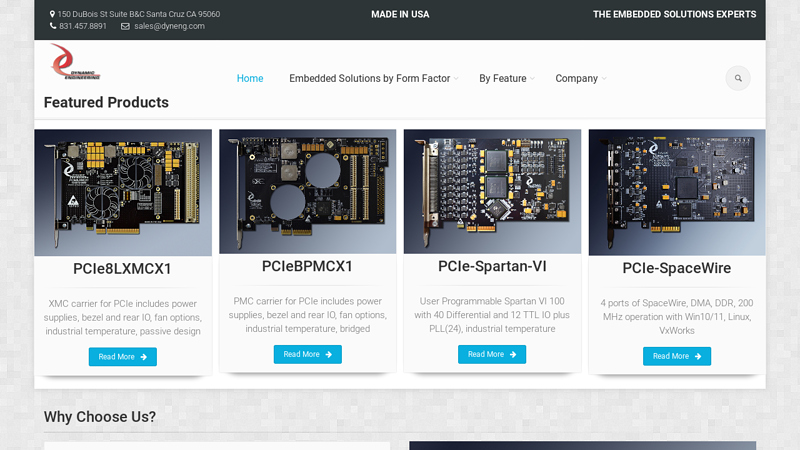
Task: Click sales@dyneng.com email link
Action: [169, 26]
